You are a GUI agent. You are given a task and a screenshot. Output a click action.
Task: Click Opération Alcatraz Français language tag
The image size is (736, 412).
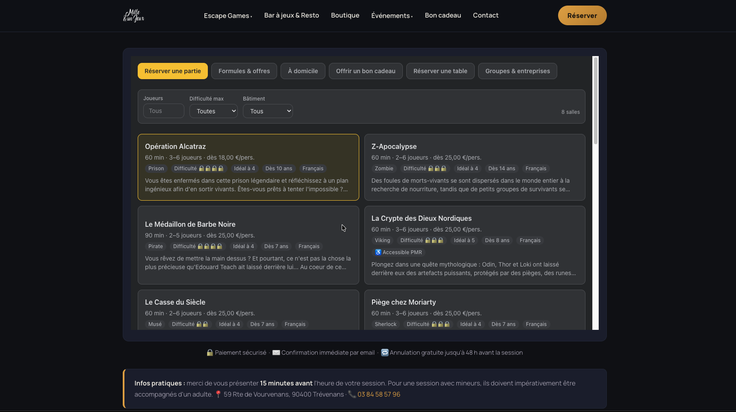[313, 168]
